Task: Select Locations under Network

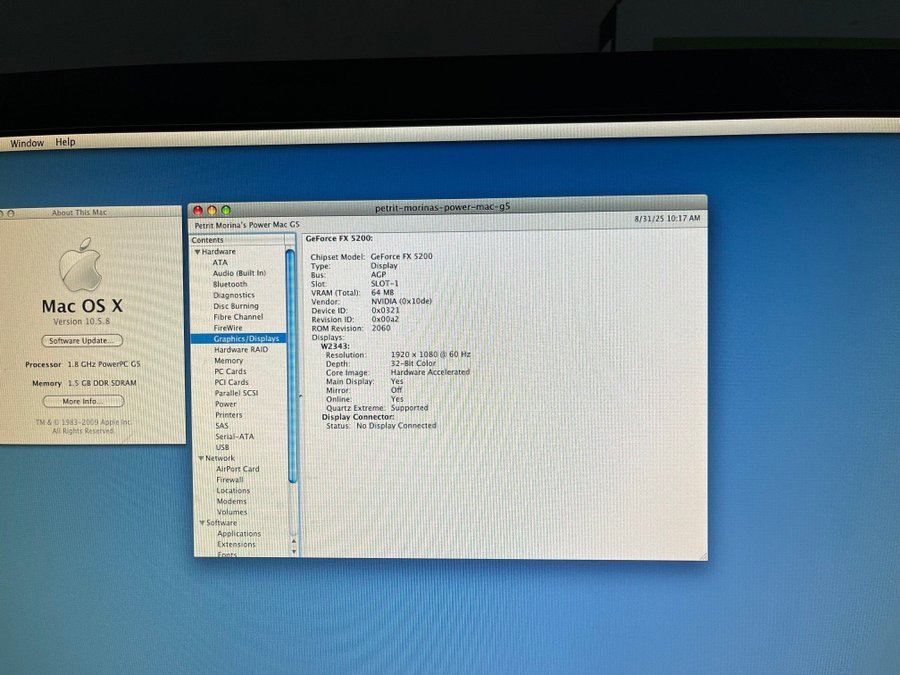Action: [x=233, y=491]
